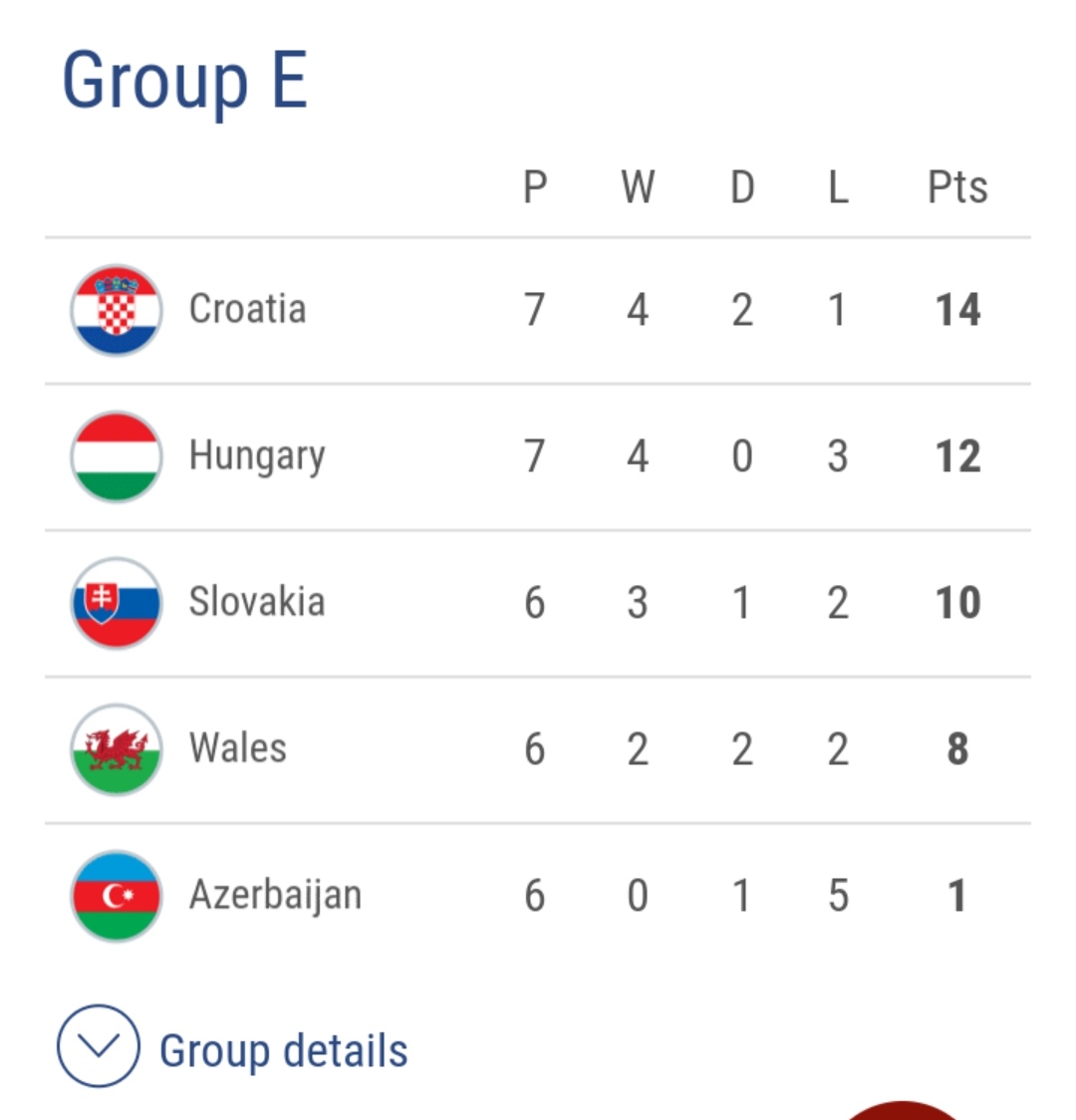The image size is (1076, 1120).
Task: Select the Croatia team name
Action: [247, 309]
